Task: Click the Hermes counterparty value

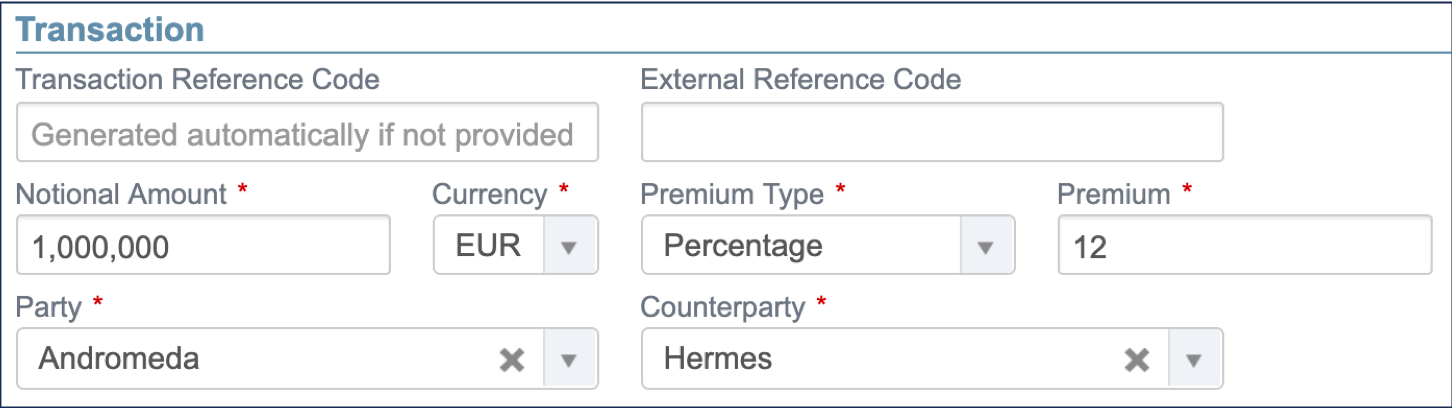Action: click(717, 359)
